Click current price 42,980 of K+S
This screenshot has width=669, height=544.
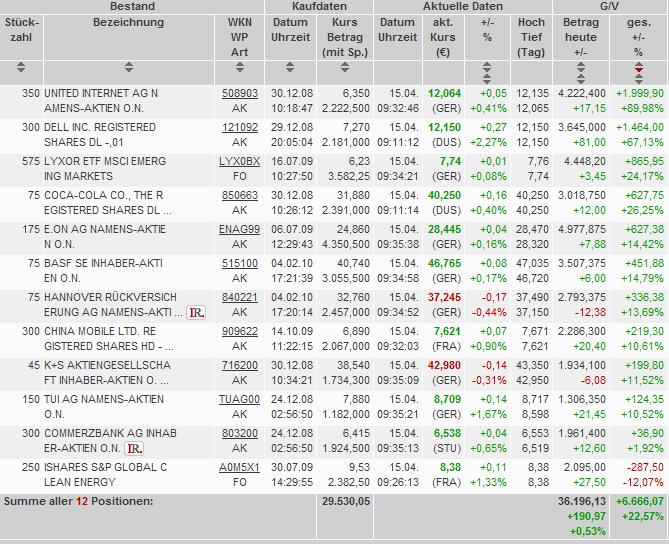coord(445,365)
